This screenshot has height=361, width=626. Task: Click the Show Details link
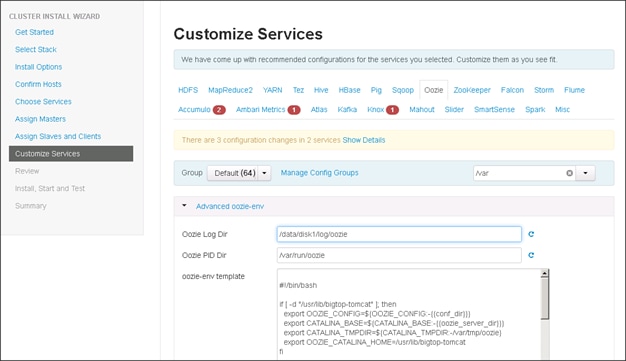click(364, 140)
